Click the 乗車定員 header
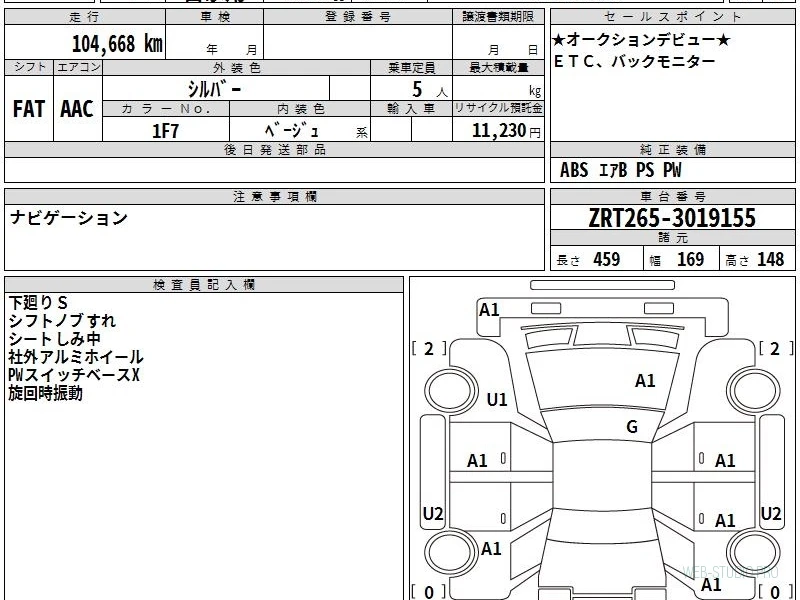 point(411,68)
